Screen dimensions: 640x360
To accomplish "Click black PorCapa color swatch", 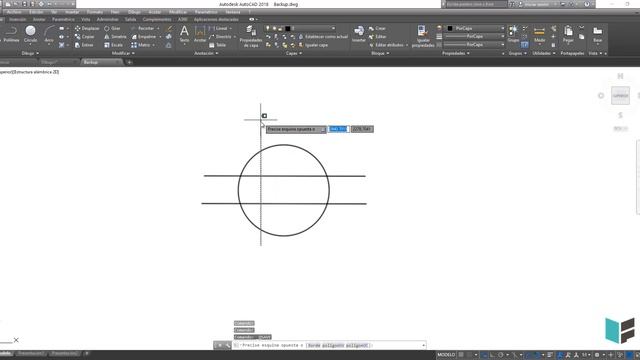I will (450, 28).
